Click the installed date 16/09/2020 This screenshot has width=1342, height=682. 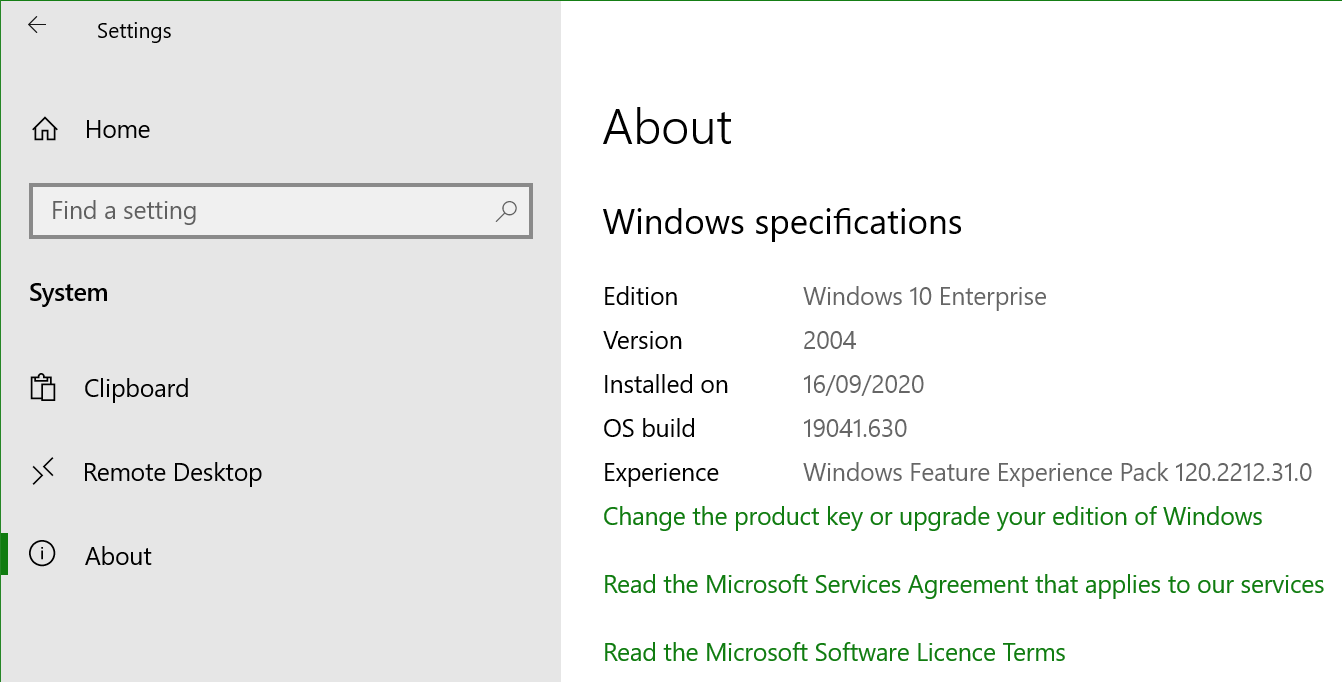click(x=863, y=385)
